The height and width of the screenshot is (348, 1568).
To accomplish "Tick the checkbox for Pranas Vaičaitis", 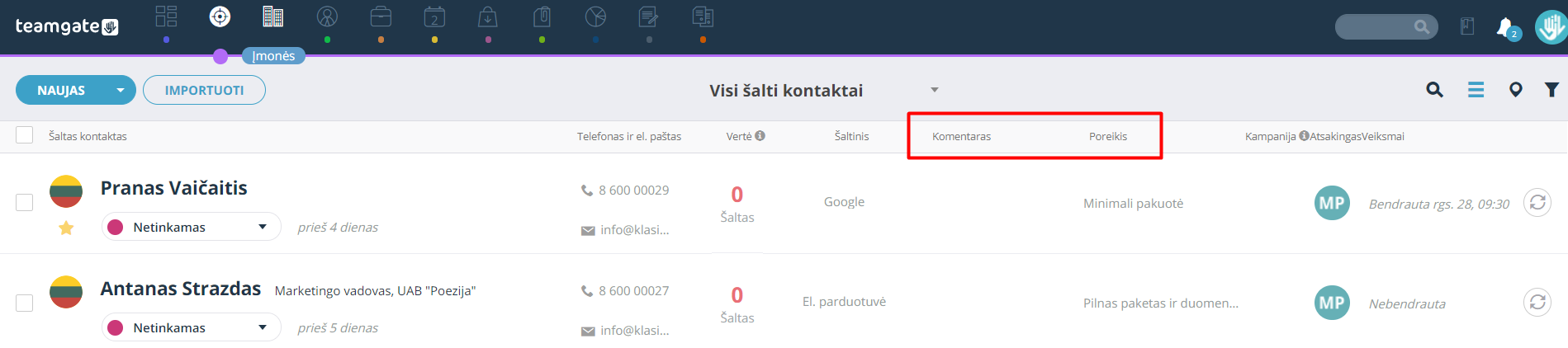I will point(25,202).
